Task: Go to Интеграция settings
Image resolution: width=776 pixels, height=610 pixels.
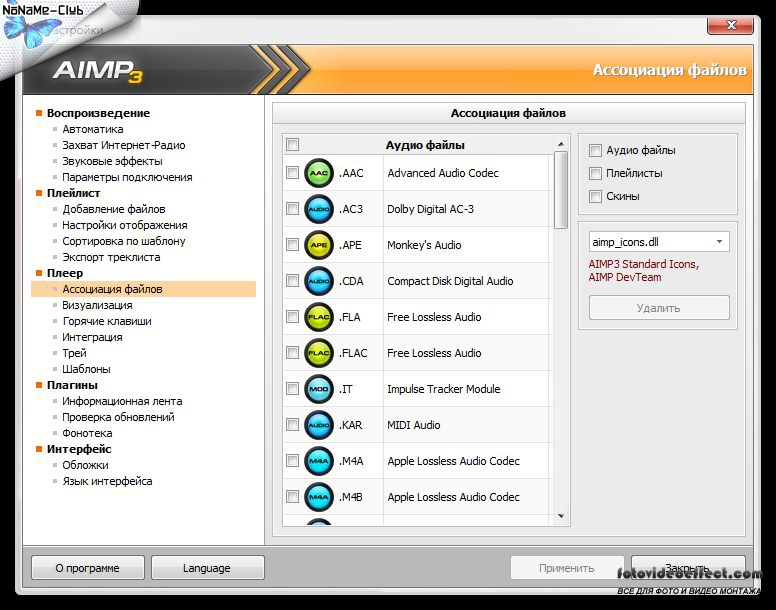Action: pyautogui.click(x=92, y=337)
